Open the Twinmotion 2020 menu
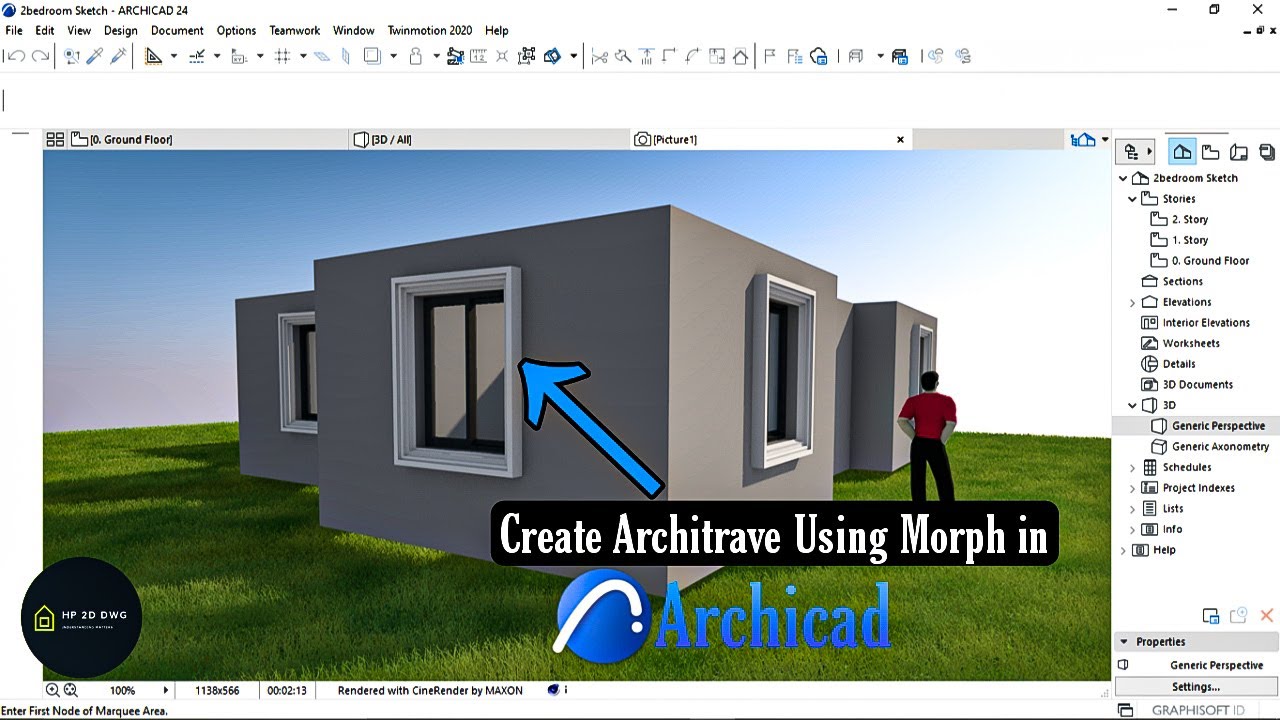 430,30
